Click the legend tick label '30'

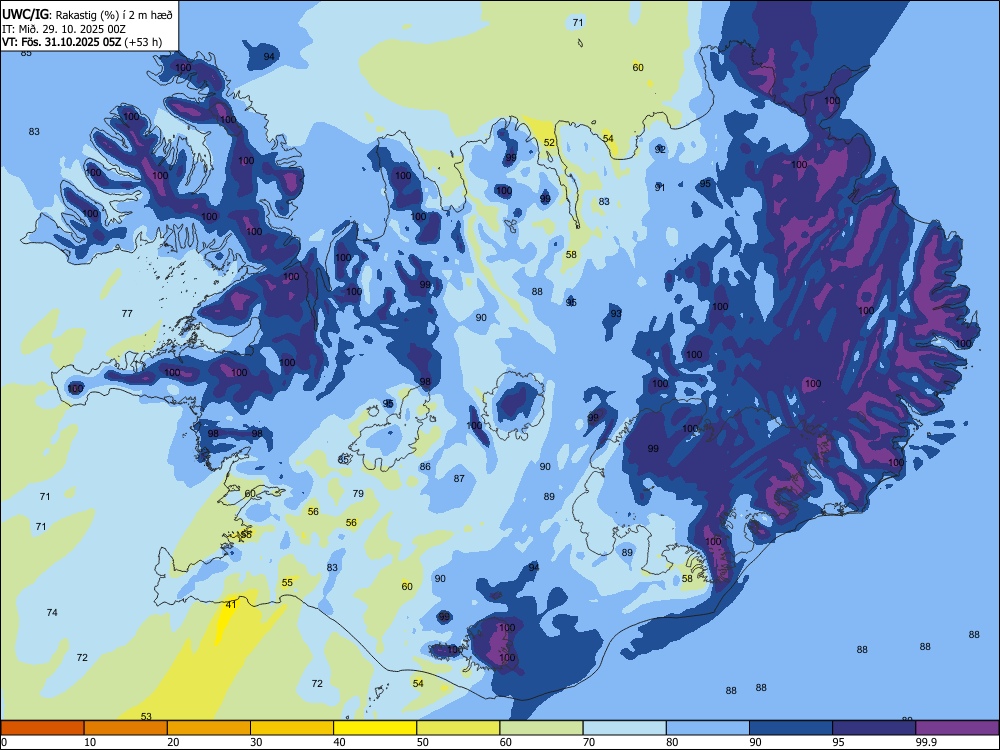(x=256, y=742)
